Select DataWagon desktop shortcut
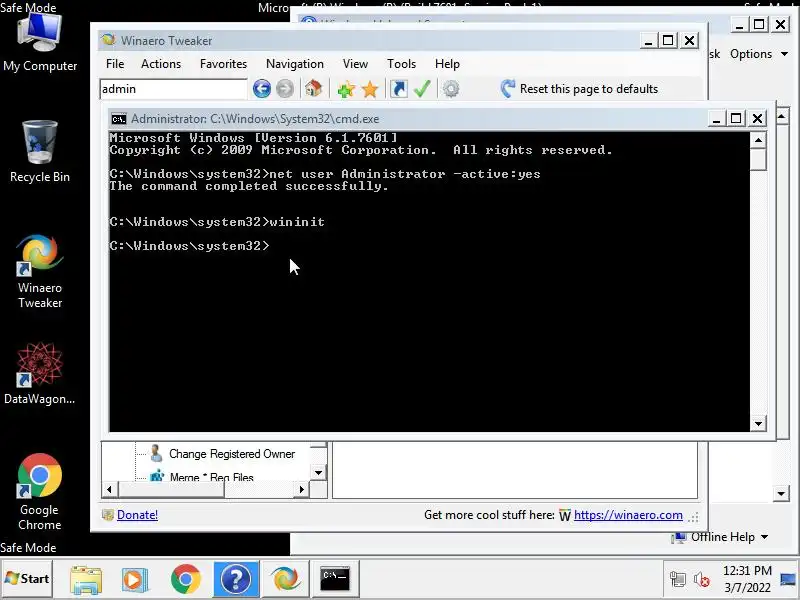 pos(40,374)
